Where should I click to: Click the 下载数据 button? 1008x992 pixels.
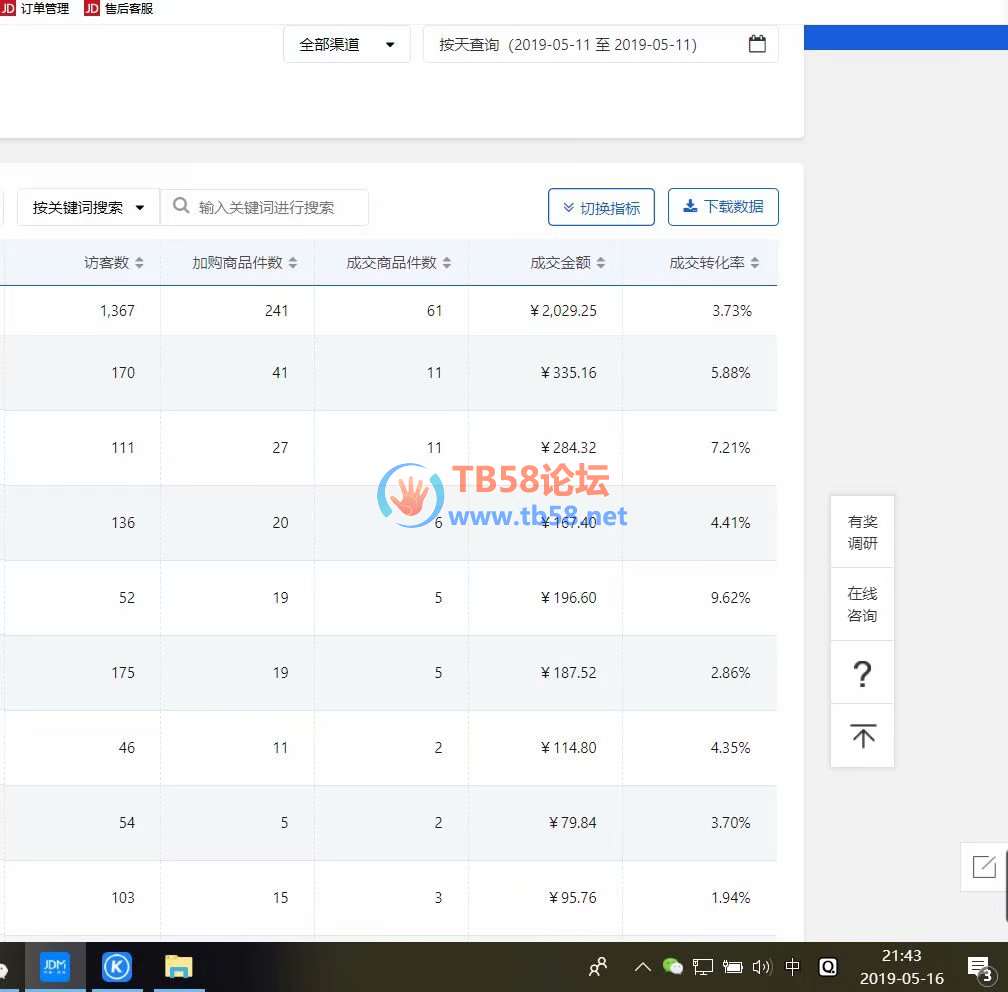click(x=723, y=207)
